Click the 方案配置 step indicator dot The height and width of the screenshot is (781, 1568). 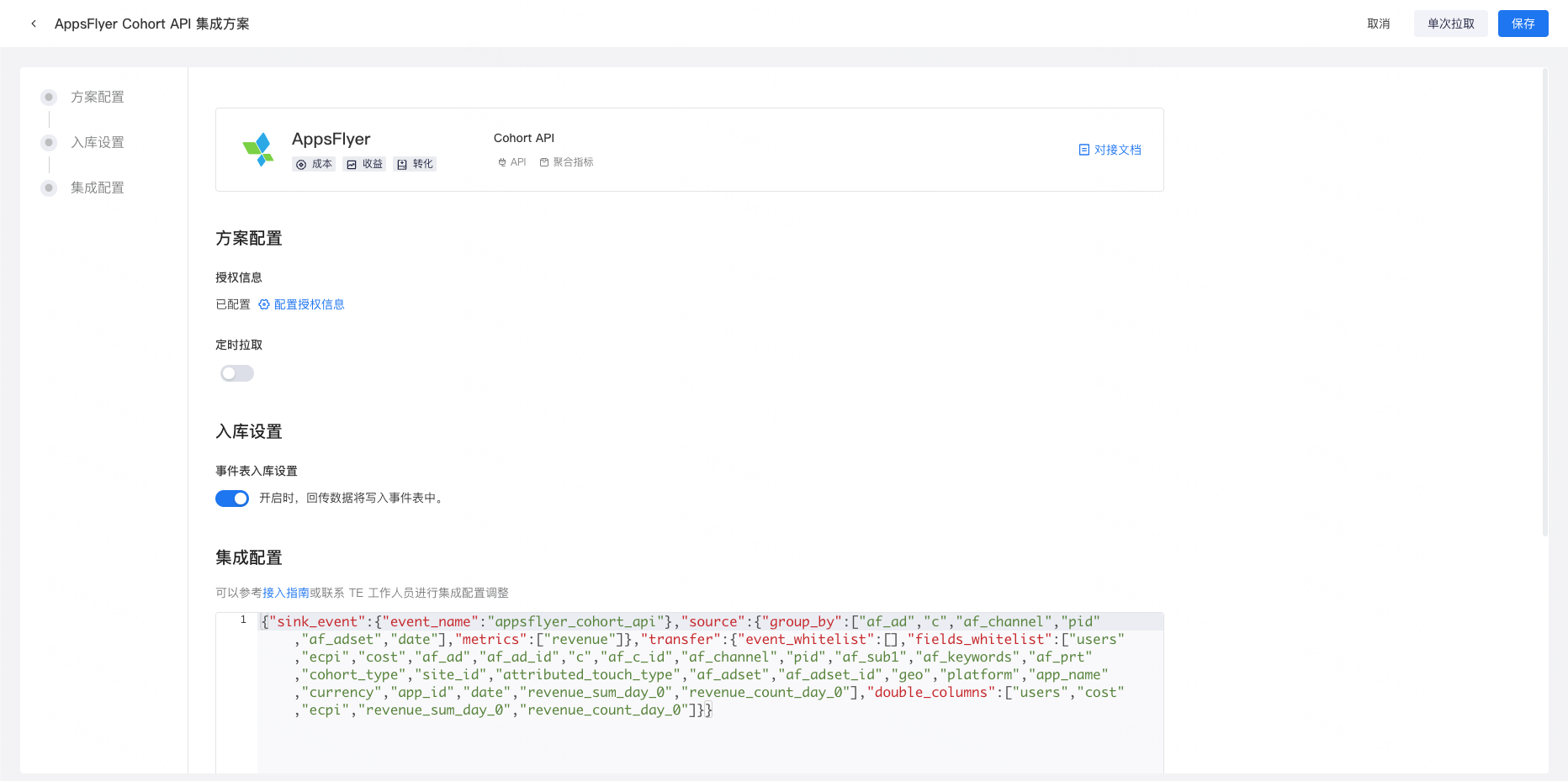tap(48, 97)
